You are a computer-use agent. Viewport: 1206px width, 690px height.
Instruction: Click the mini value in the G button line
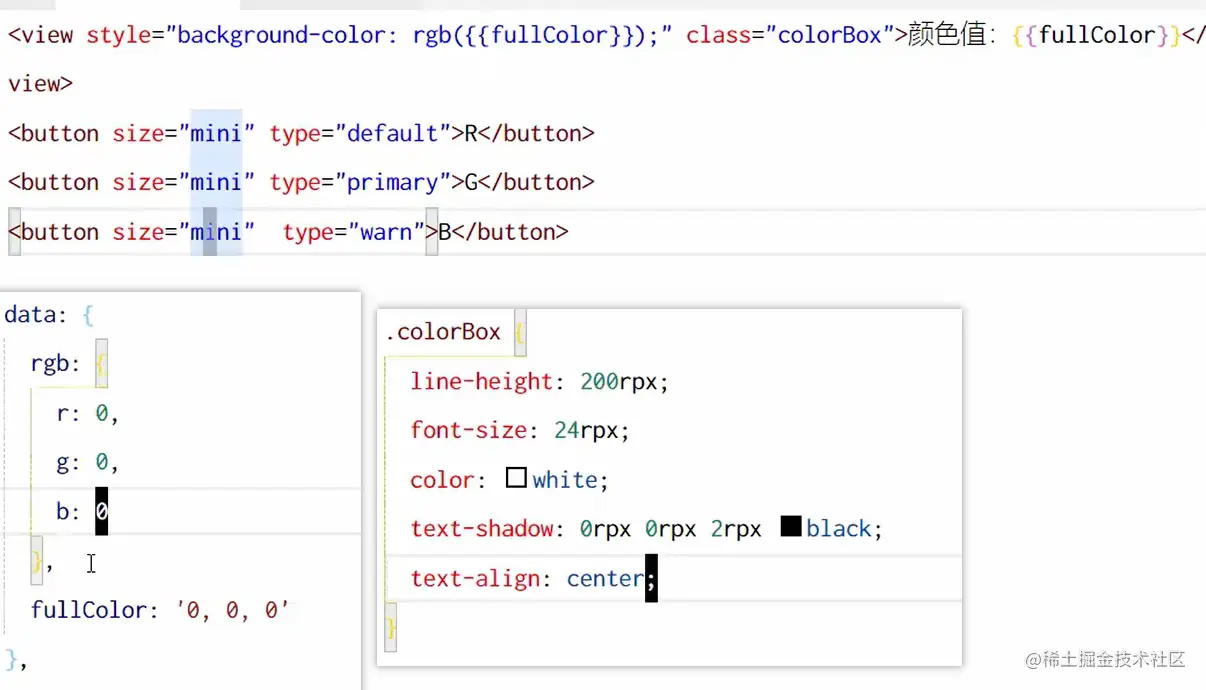216,182
